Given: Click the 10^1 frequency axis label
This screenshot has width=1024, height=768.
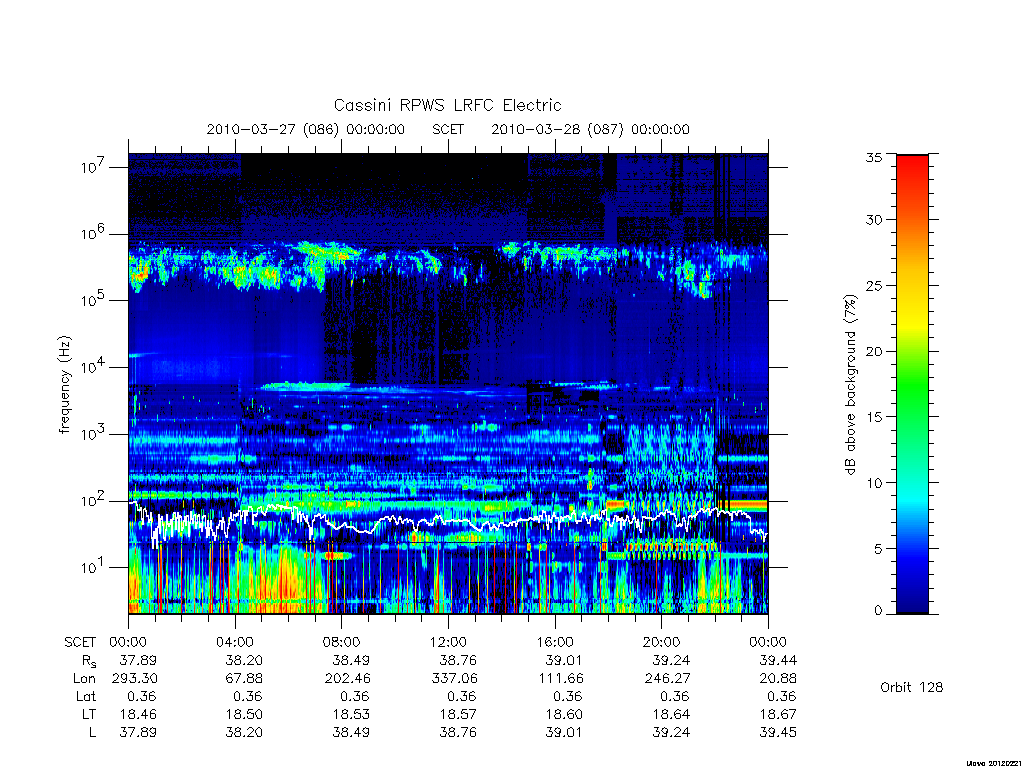Looking at the screenshot, I should tap(92, 566).
